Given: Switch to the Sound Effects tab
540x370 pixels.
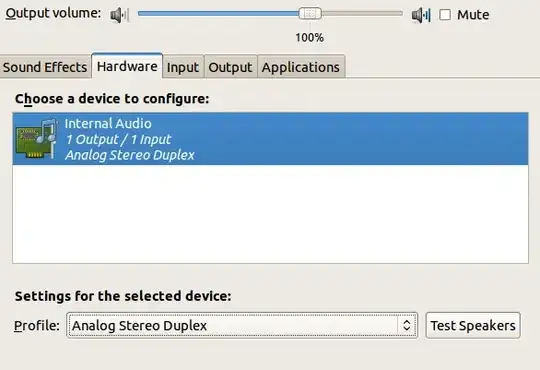Looking at the screenshot, I should (45, 67).
